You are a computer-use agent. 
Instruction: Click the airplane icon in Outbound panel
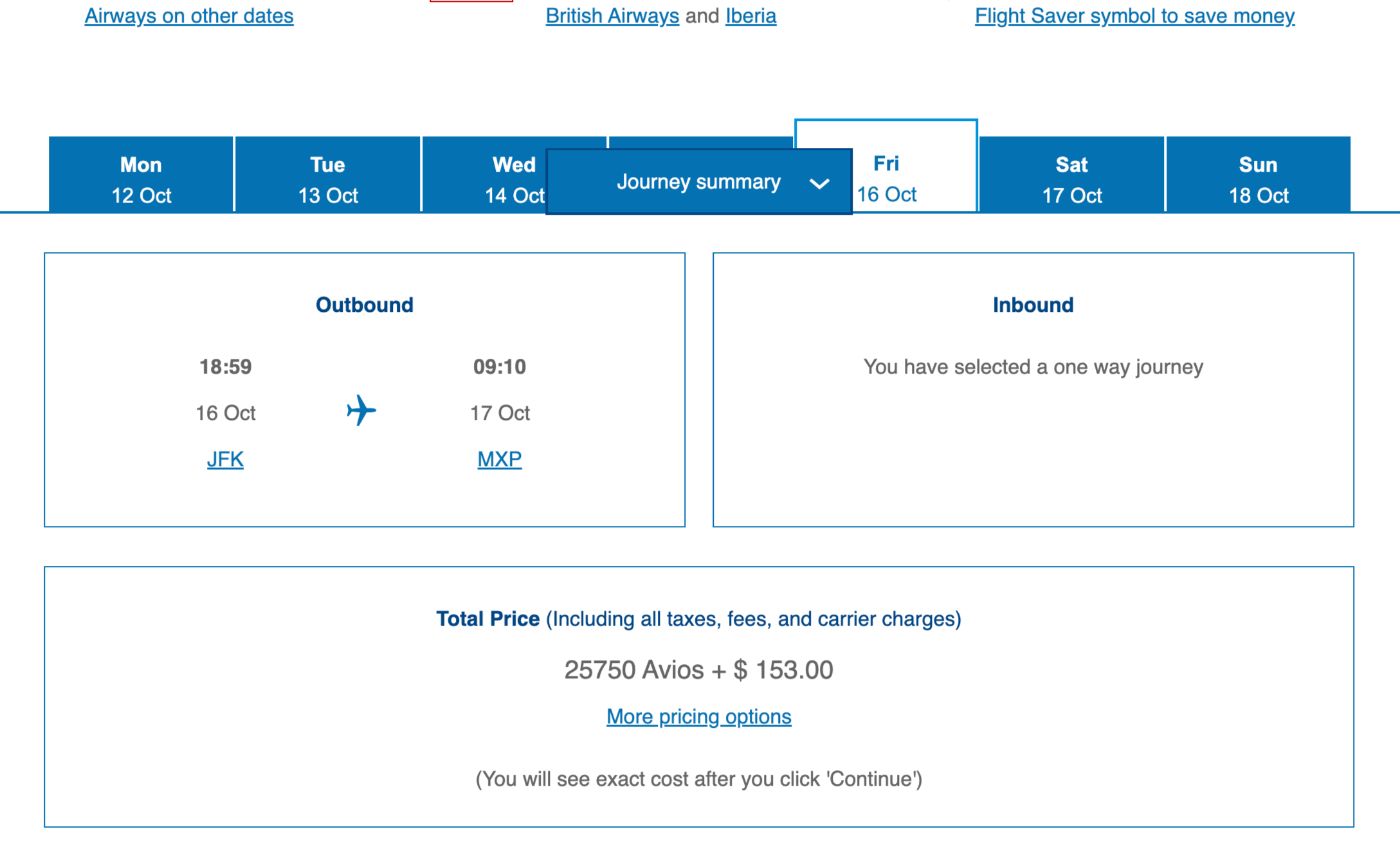(361, 411)
